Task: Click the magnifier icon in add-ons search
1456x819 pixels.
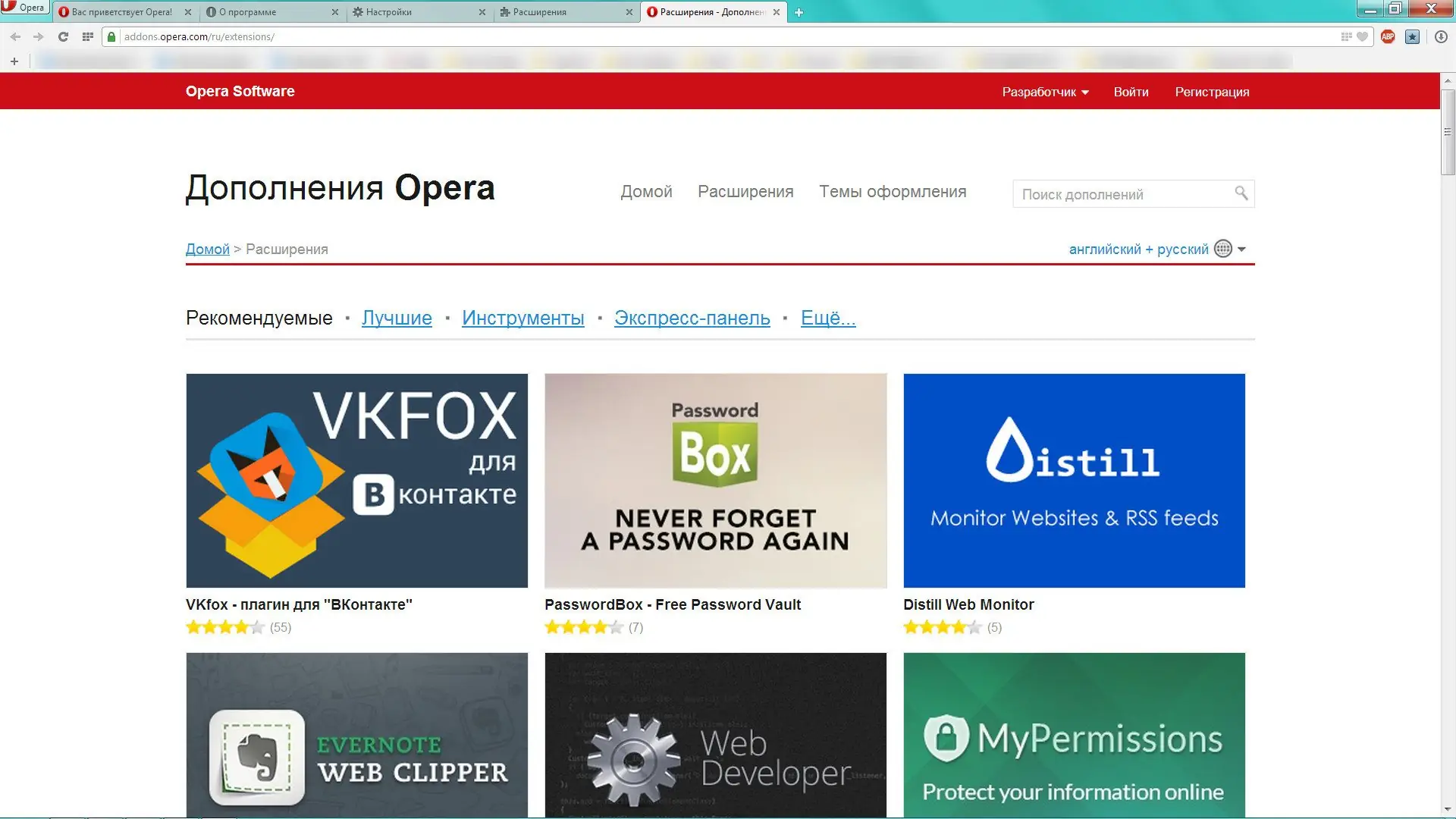Action: (1241, 193)
